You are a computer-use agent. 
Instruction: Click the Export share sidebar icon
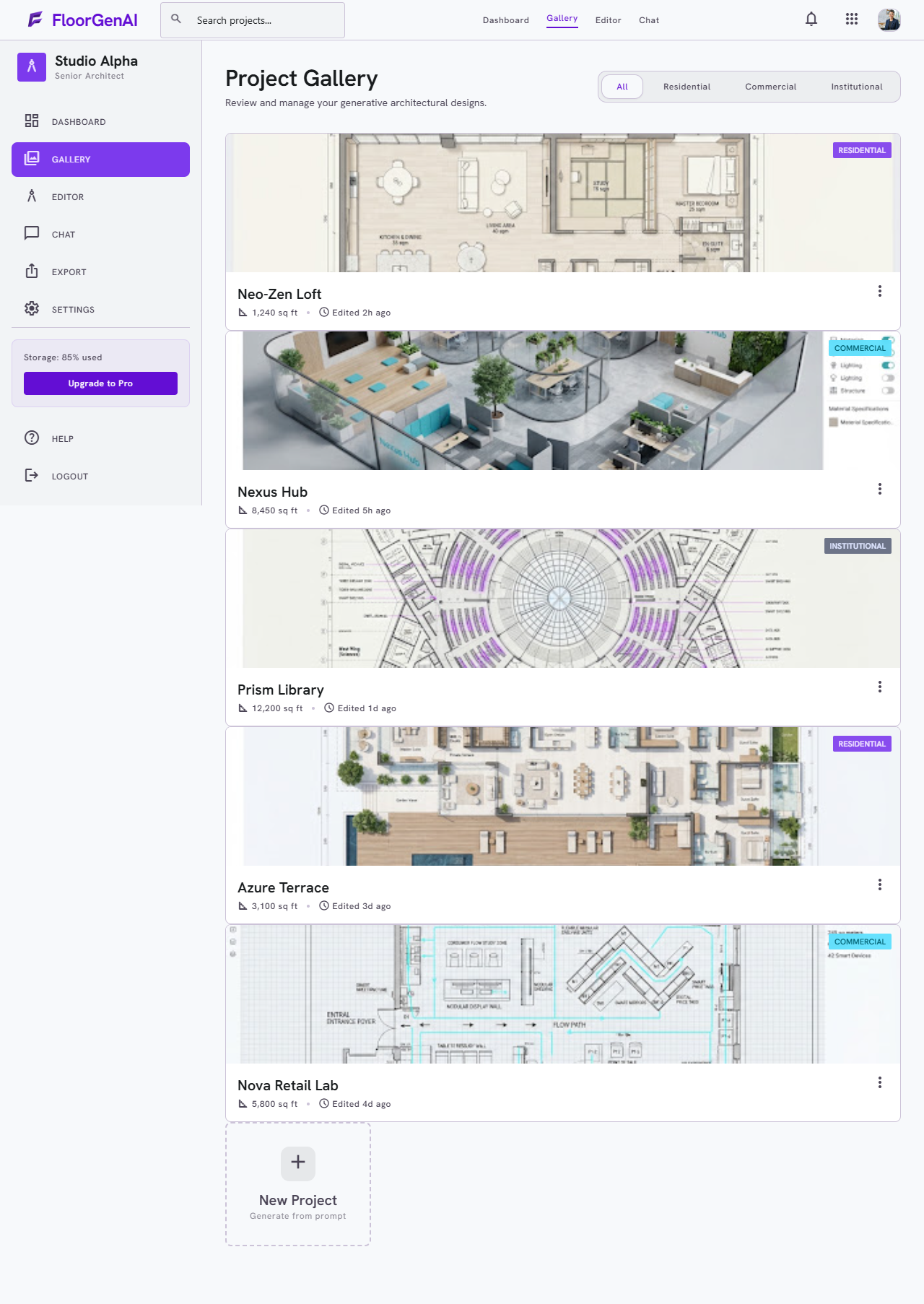32,271
